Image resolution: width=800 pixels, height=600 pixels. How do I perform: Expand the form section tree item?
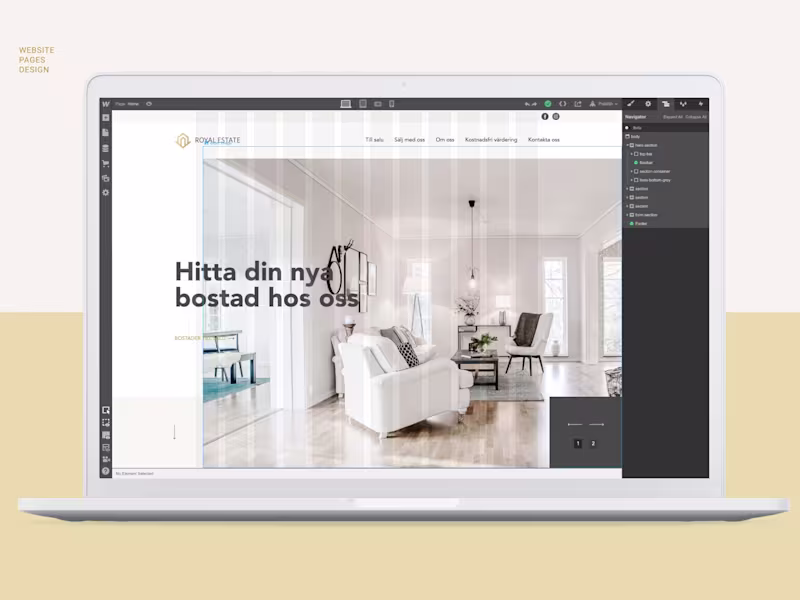click(x=628, y=214)
